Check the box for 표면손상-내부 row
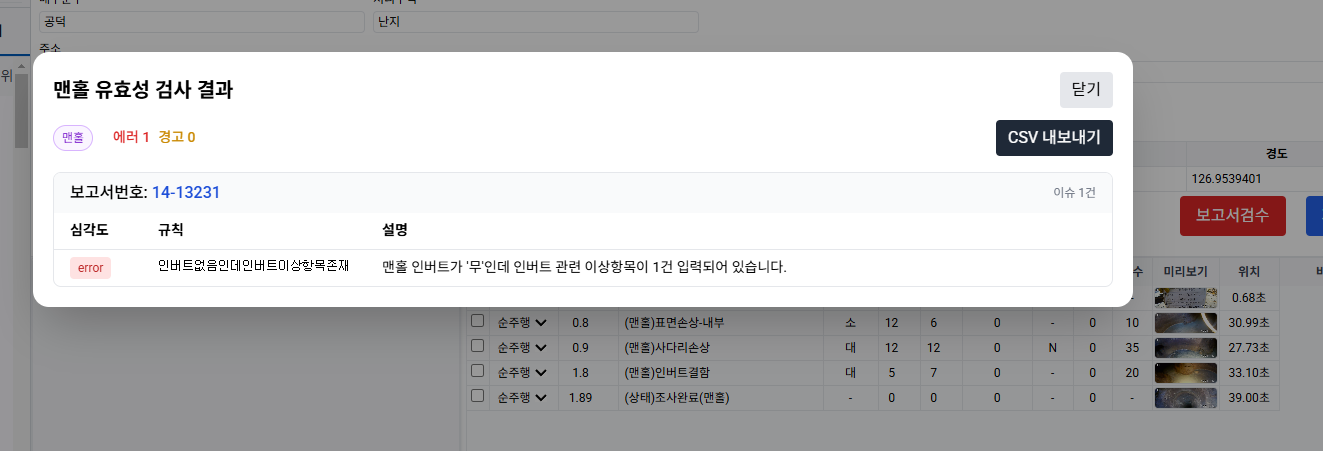 (x=478, y=322)
